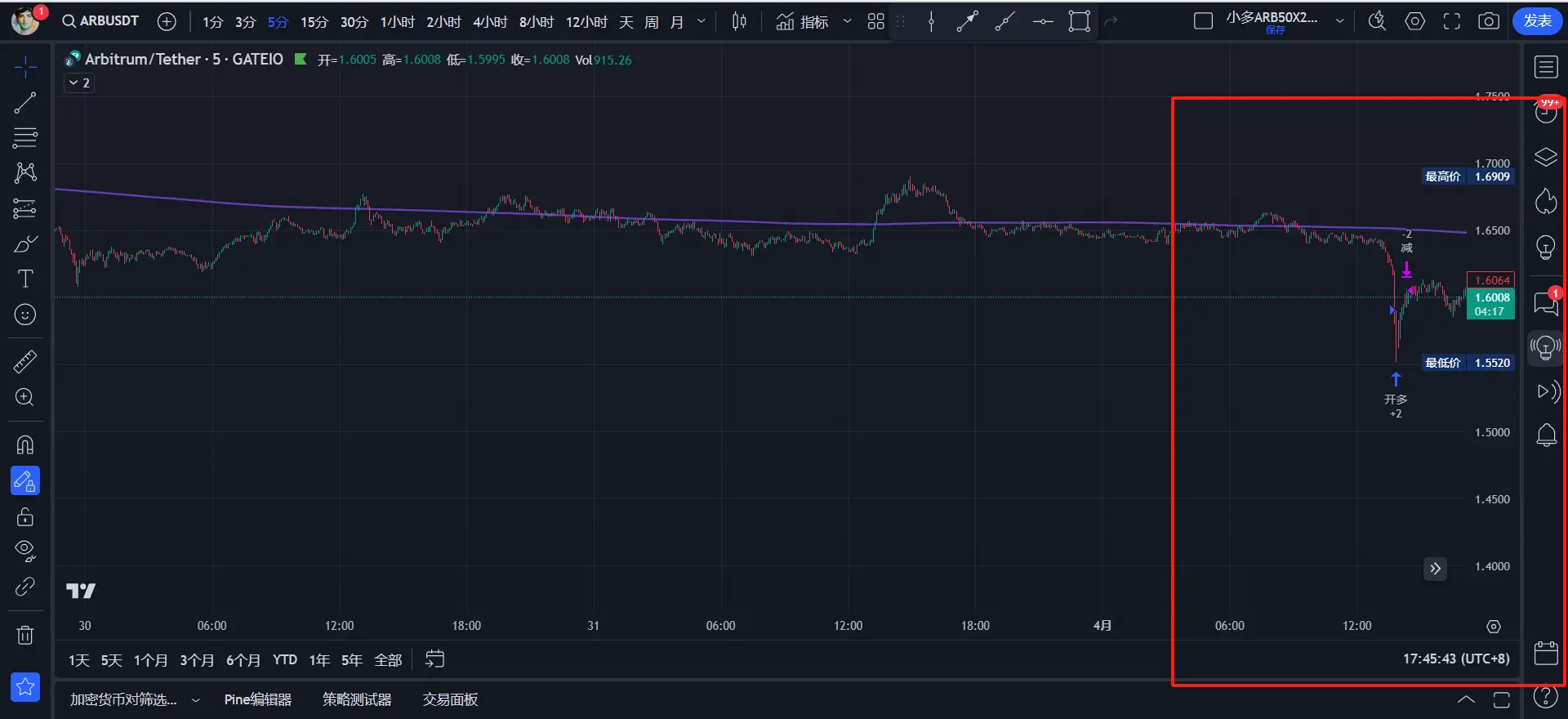Select the trend line drawing tool
Screen dimensions: 1568x719
(x=25, y=103)
